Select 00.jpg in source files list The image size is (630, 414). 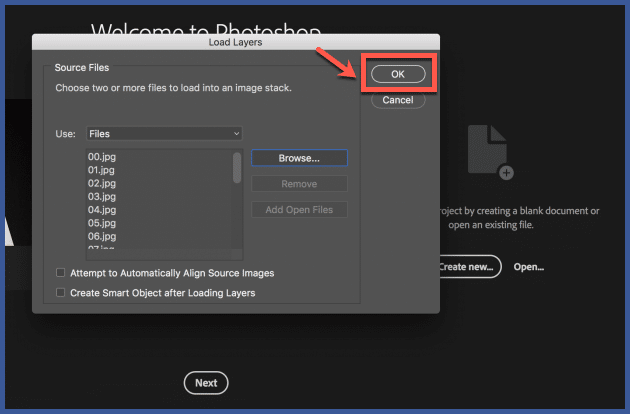click(x=102, y=157)
